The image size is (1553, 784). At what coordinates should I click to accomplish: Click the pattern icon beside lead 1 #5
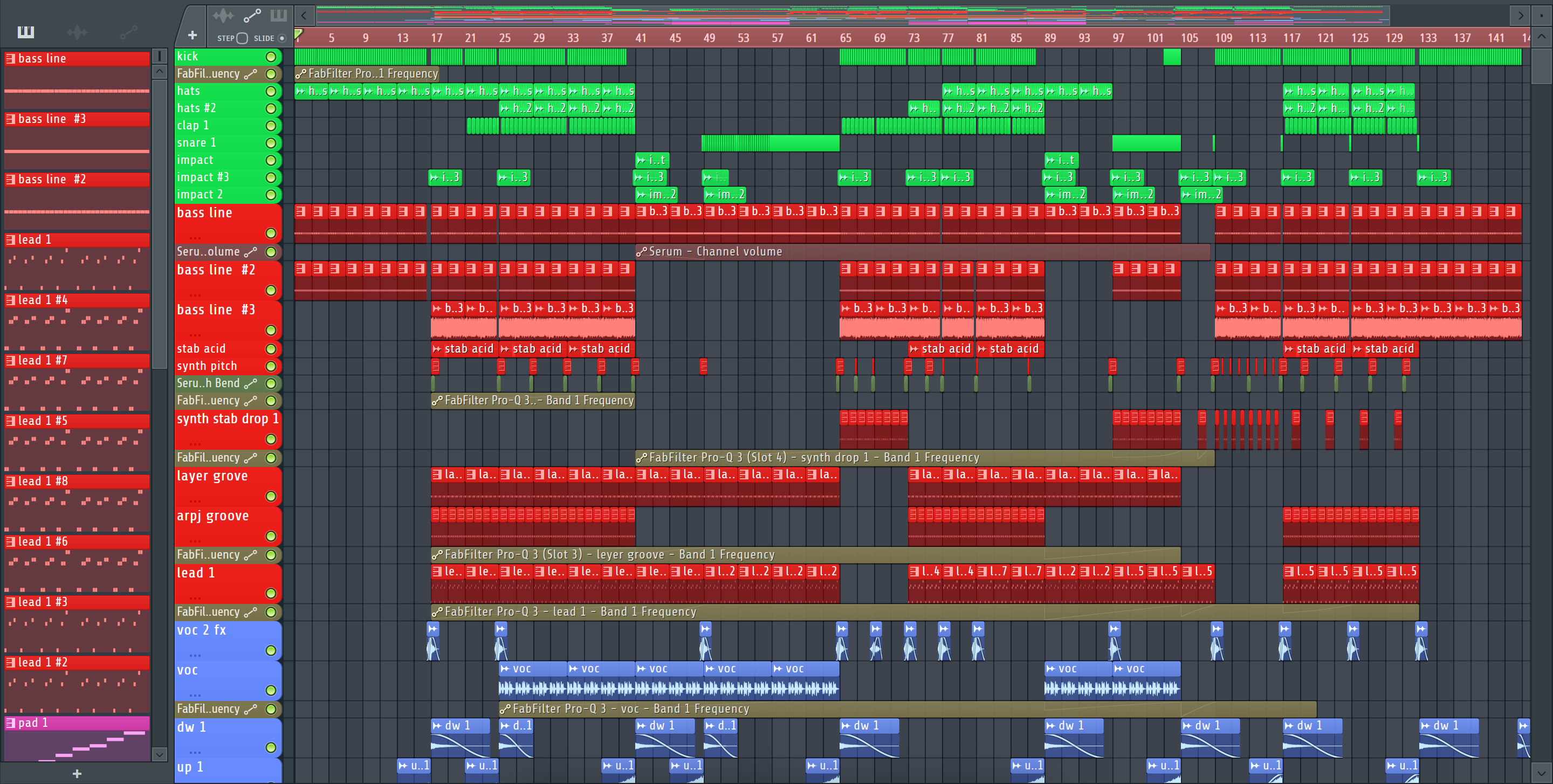click(10, 421)
